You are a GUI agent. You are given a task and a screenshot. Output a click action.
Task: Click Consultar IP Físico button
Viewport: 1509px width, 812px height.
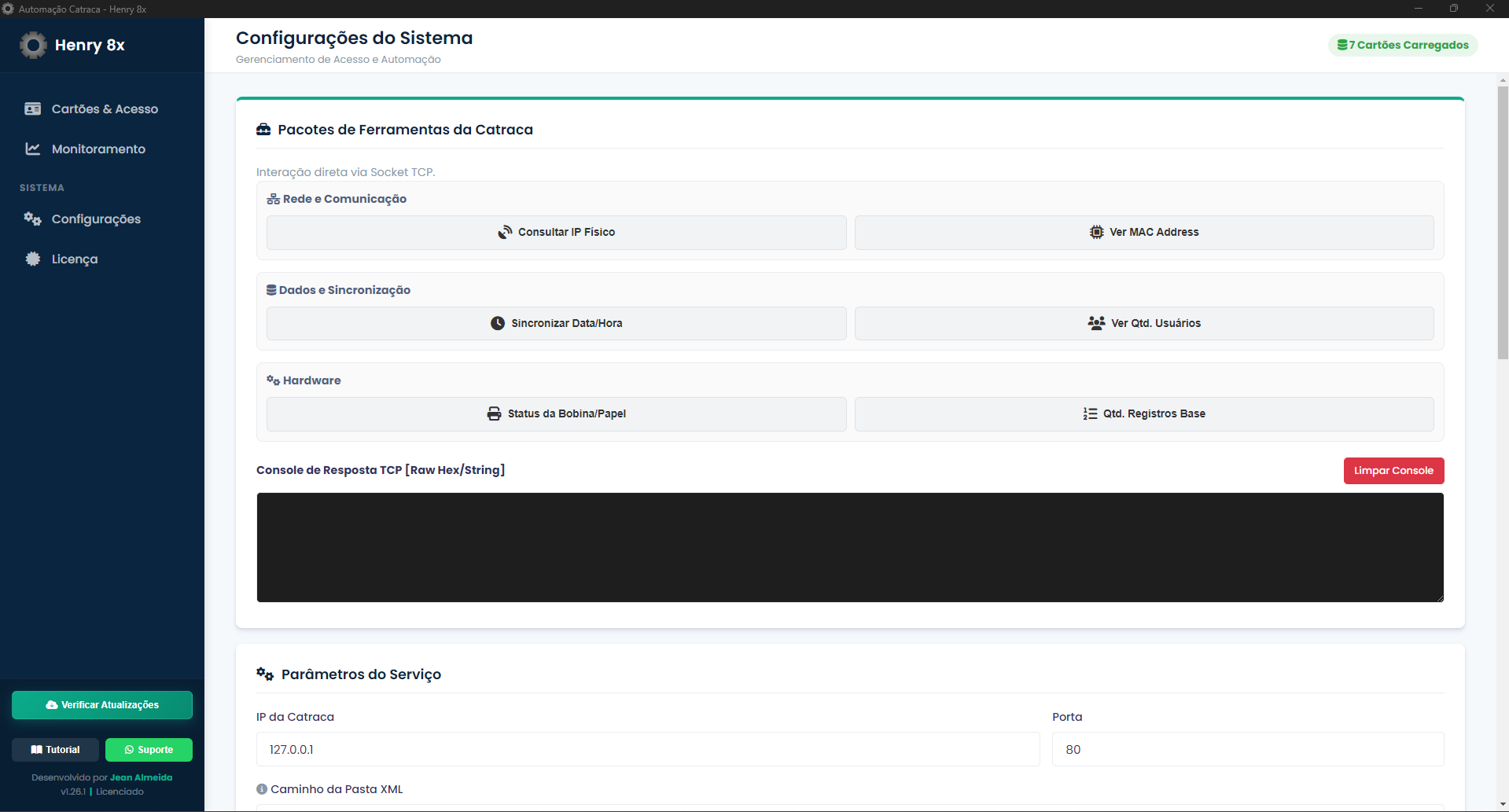click(x=557, y=233)
